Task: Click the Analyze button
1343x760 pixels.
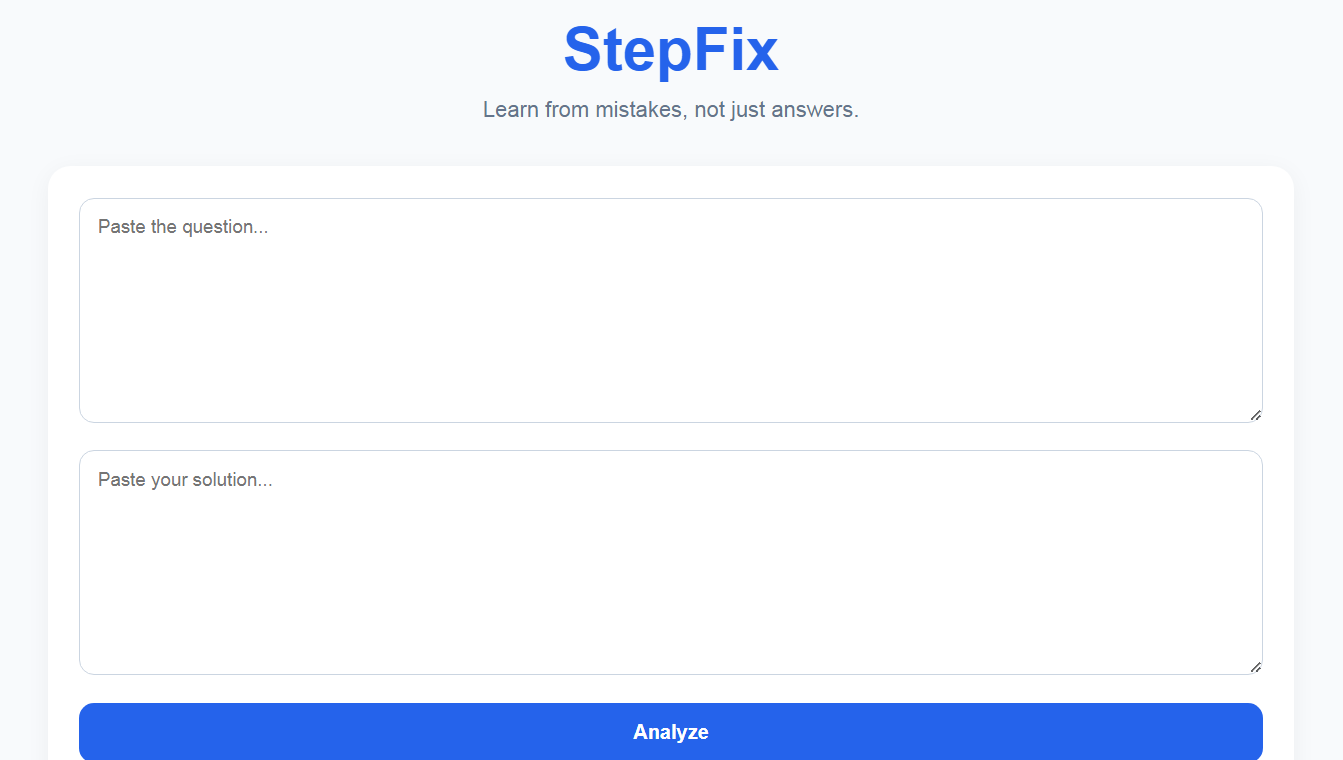Action: click(671, 732)
